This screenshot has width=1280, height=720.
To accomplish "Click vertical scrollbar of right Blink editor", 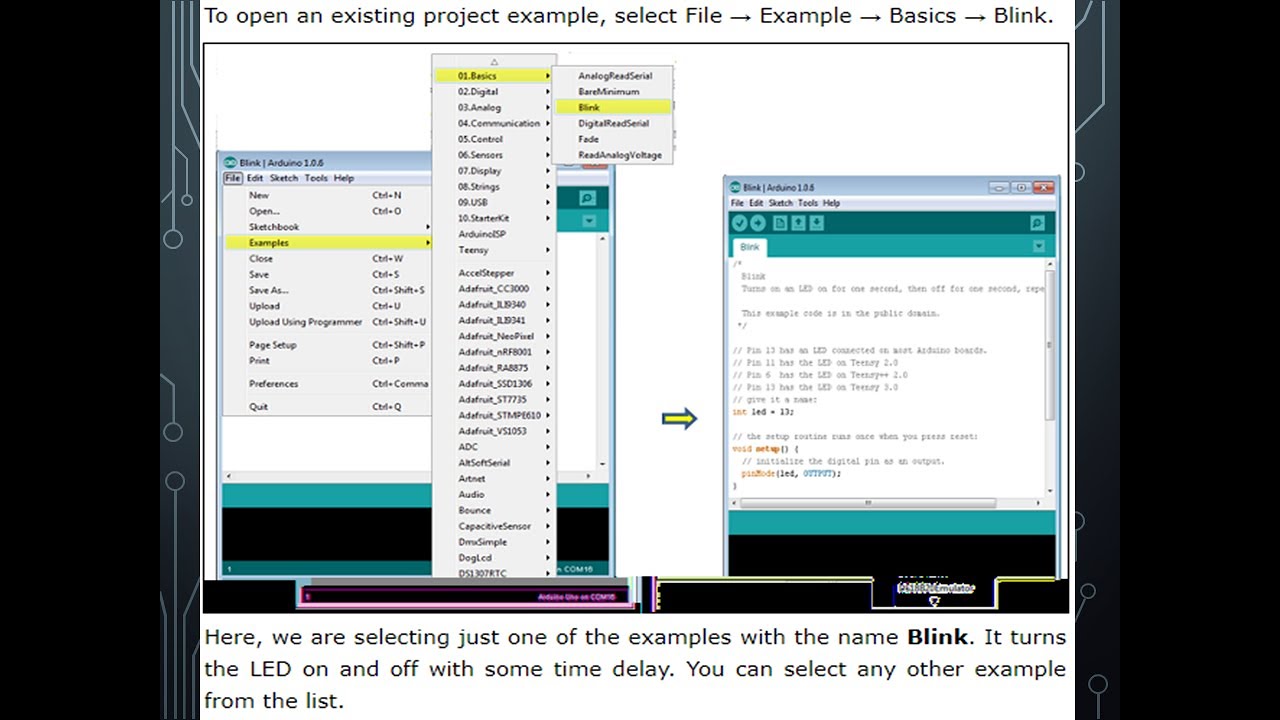I will pyautogui.click(x=1049, y=344).
